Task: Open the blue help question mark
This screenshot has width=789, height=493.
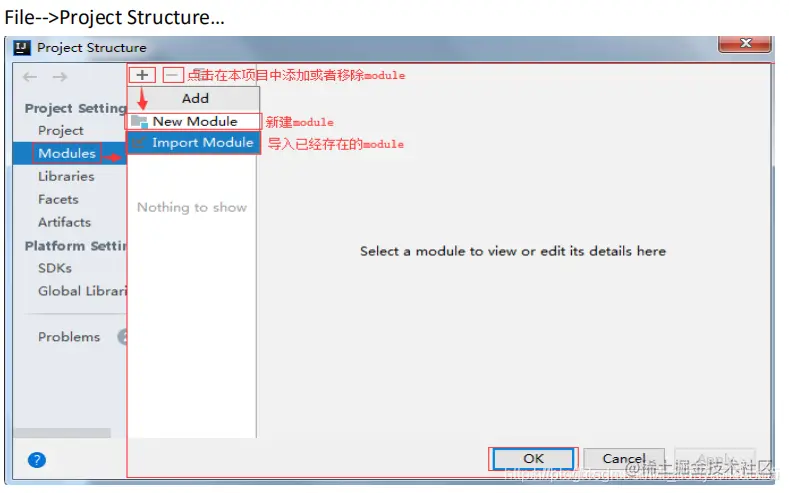Action: tap(37, 460)
